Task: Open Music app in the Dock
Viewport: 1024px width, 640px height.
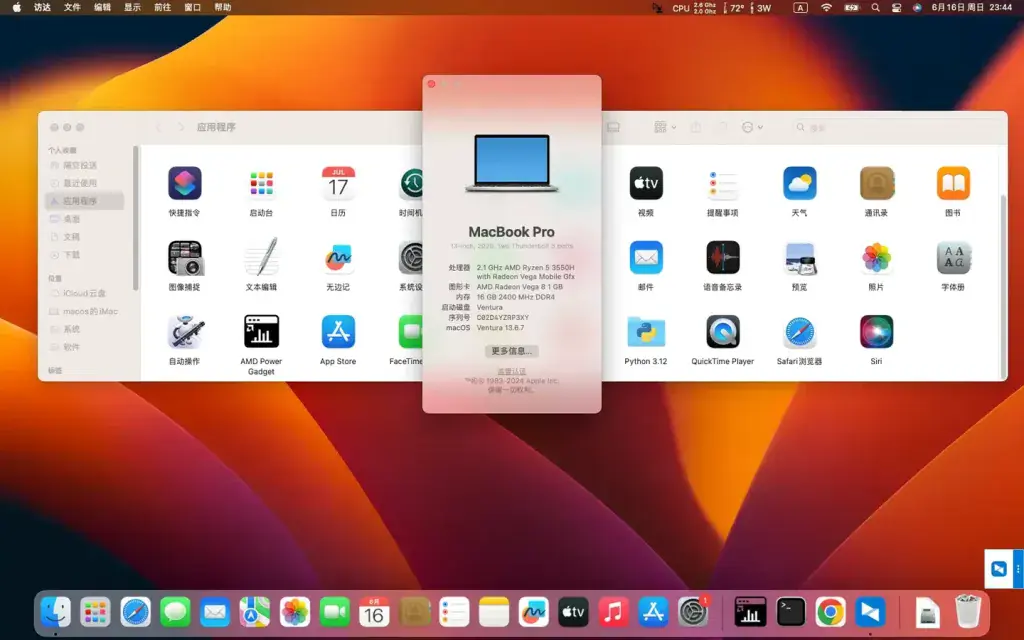Action: pyautogui.click(x=613, y=613)
